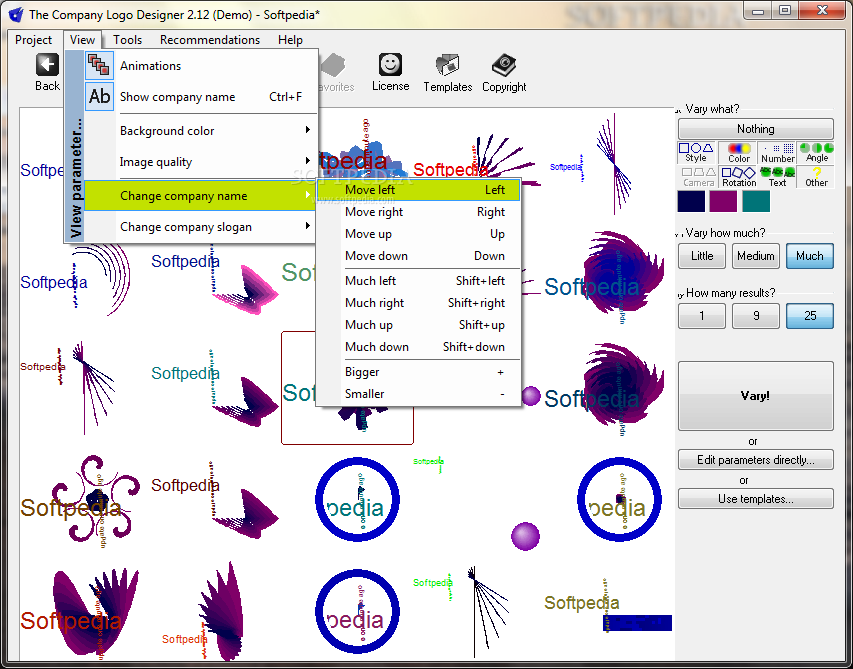Click Use templates button
The image size is (853, 669).
[x=756, y=499]
